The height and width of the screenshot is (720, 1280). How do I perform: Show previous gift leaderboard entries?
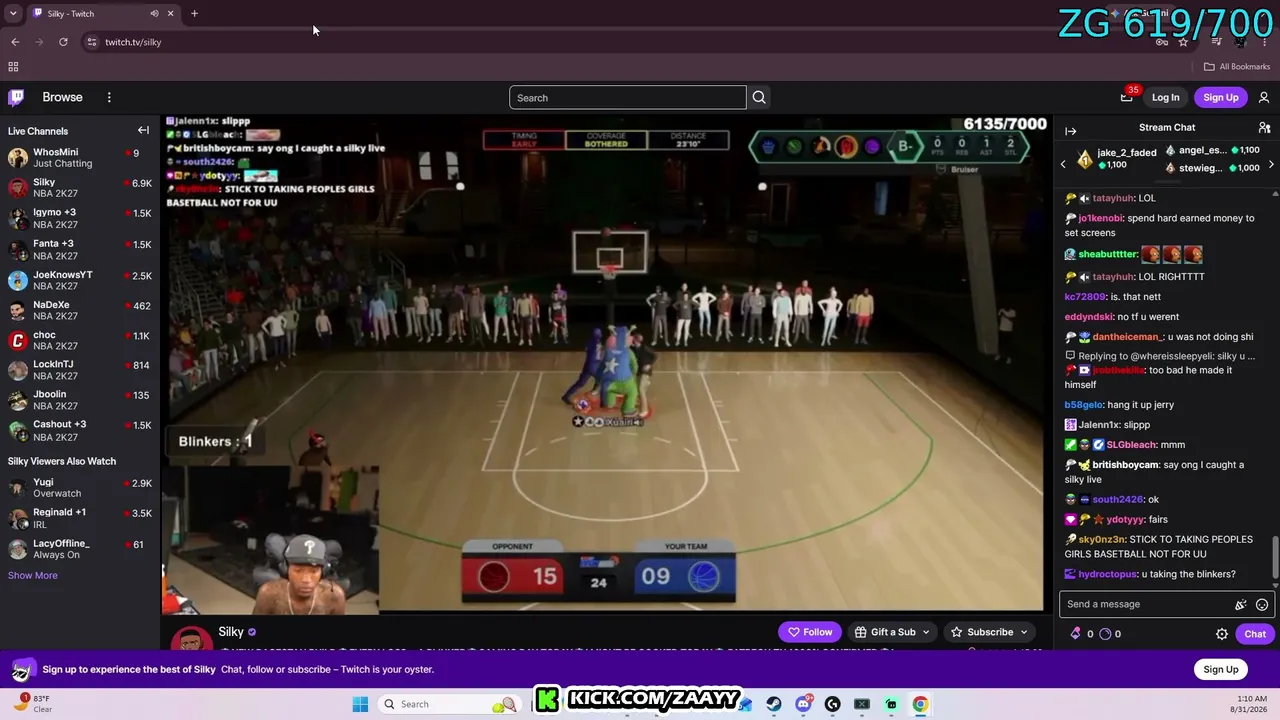(x=1063, y=163)
